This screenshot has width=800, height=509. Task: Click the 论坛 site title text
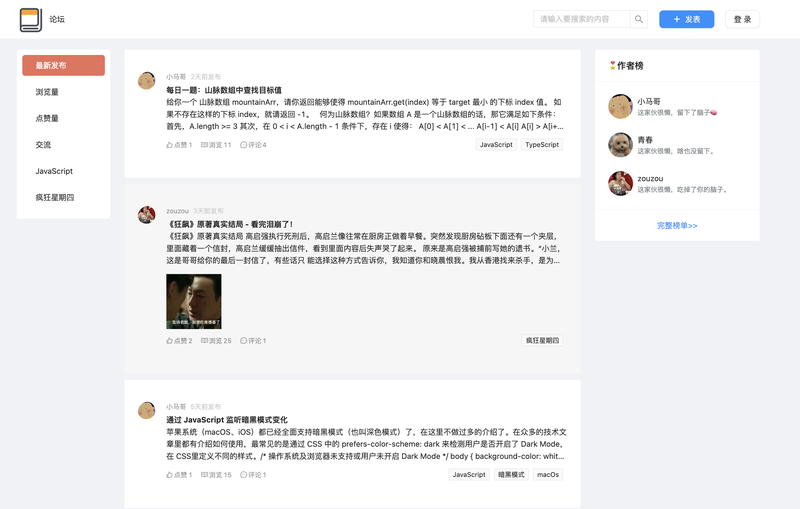[57, 19]
